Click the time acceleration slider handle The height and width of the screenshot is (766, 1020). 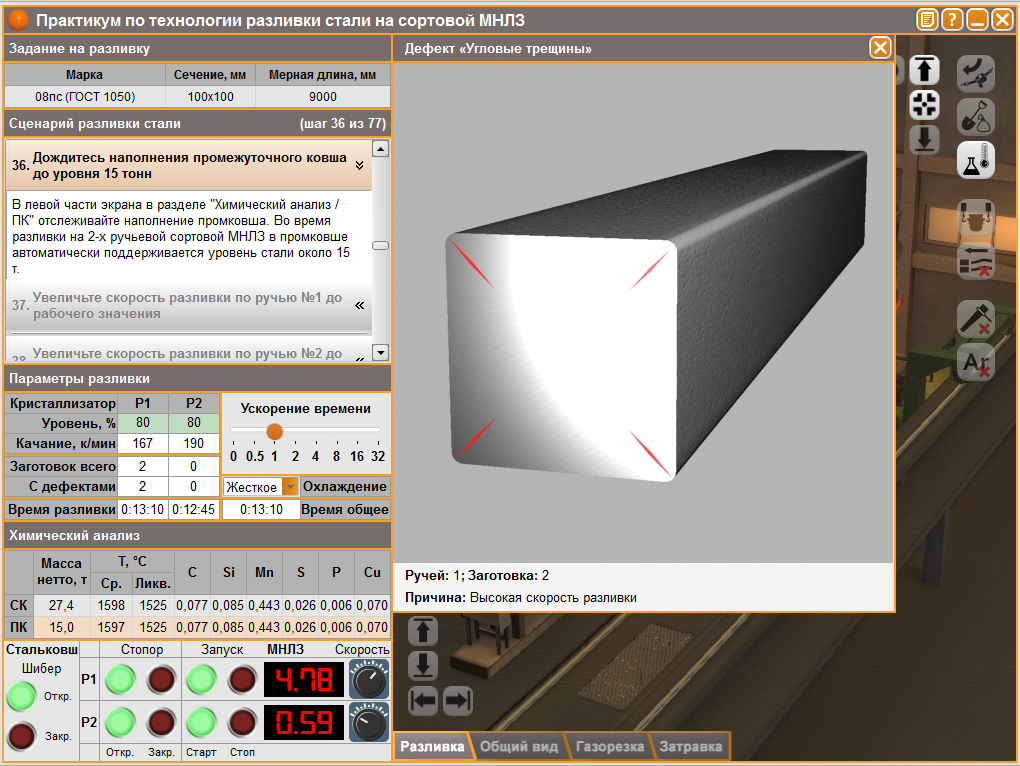click(275, 432)
